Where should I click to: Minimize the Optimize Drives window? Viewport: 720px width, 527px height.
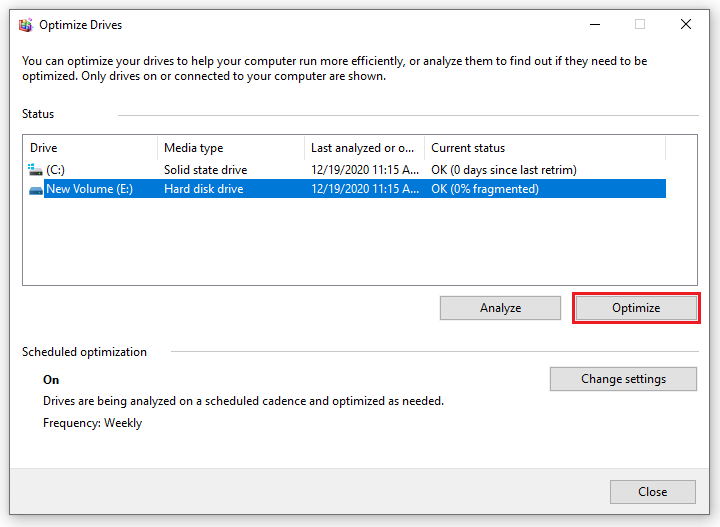click(595, 24)
